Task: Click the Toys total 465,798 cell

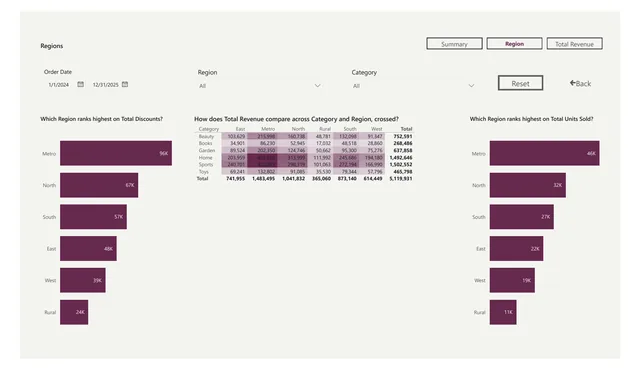Action: pyautogui.click(x=402, y=172)
